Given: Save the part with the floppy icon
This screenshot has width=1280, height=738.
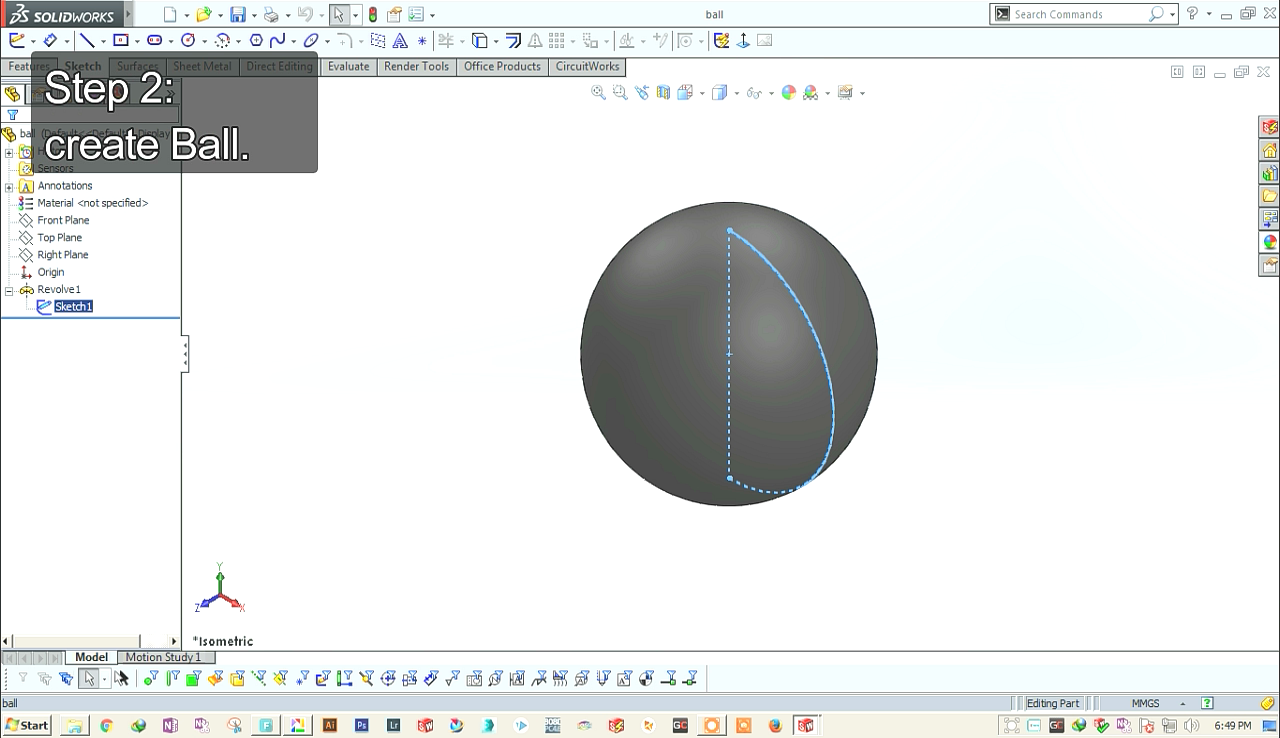Looking at the screenshot, I should click(237, 14).
